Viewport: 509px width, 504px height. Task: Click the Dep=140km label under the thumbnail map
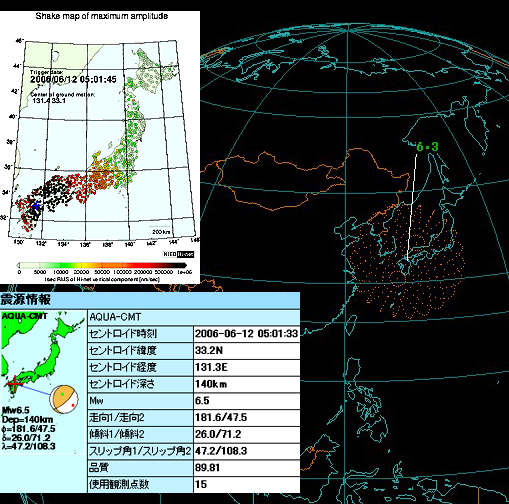tap(27, 419)
